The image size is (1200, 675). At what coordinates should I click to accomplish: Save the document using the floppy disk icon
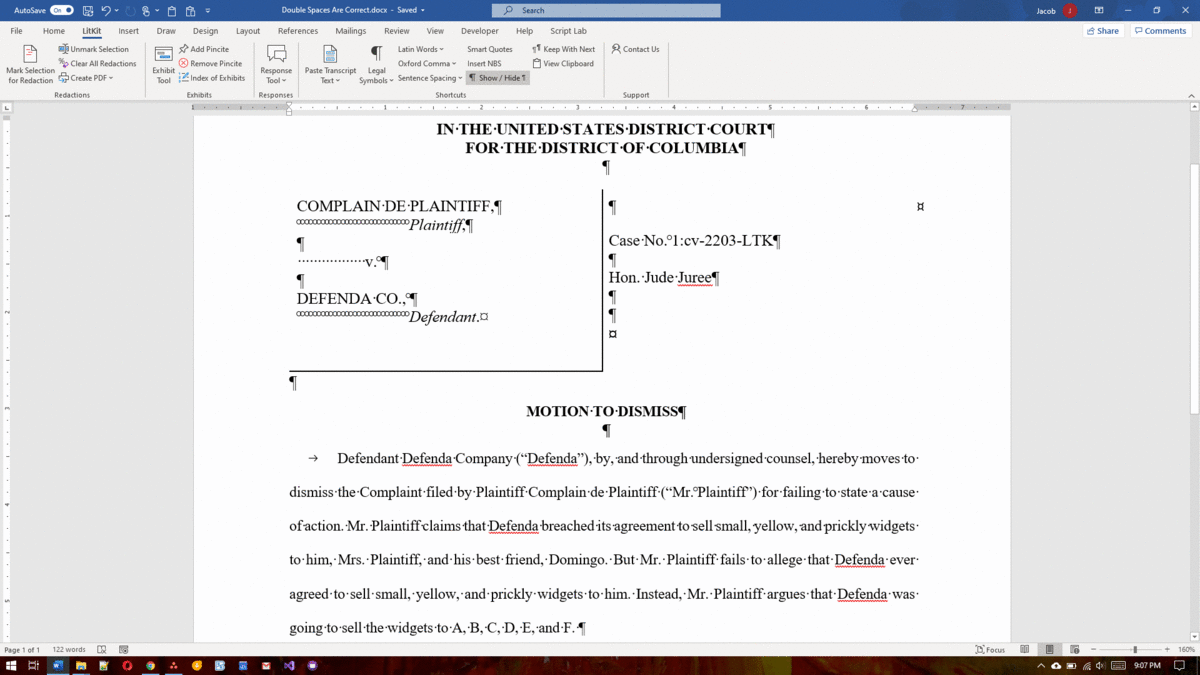(x=88, y=10)
